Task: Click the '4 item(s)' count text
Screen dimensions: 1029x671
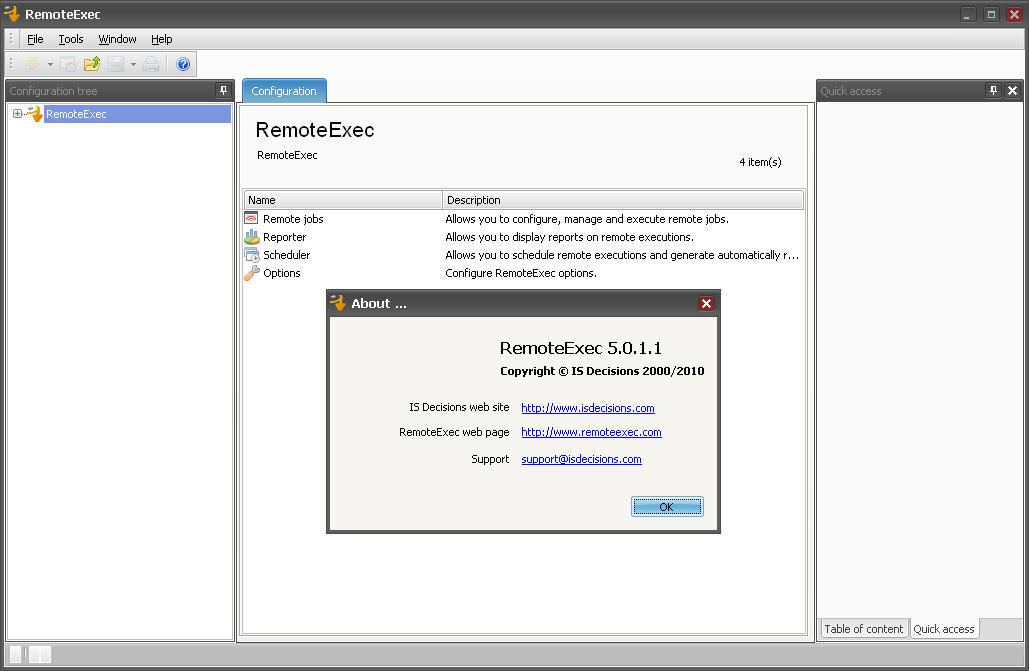Action: tap(760, 162)
